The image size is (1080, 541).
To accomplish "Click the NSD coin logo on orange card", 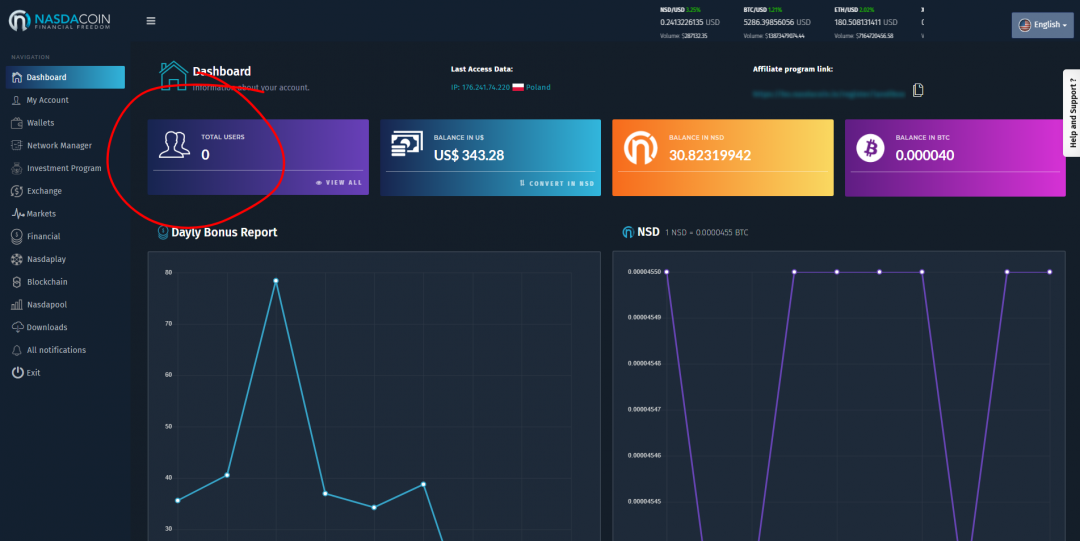I will pyautogui.click(x=639, y=149).
